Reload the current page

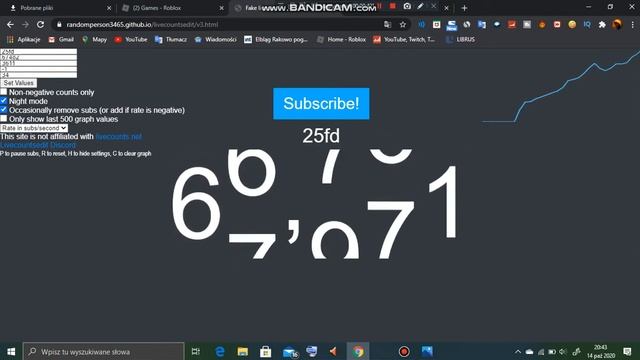pyautogui.click(x=40, y=24)
